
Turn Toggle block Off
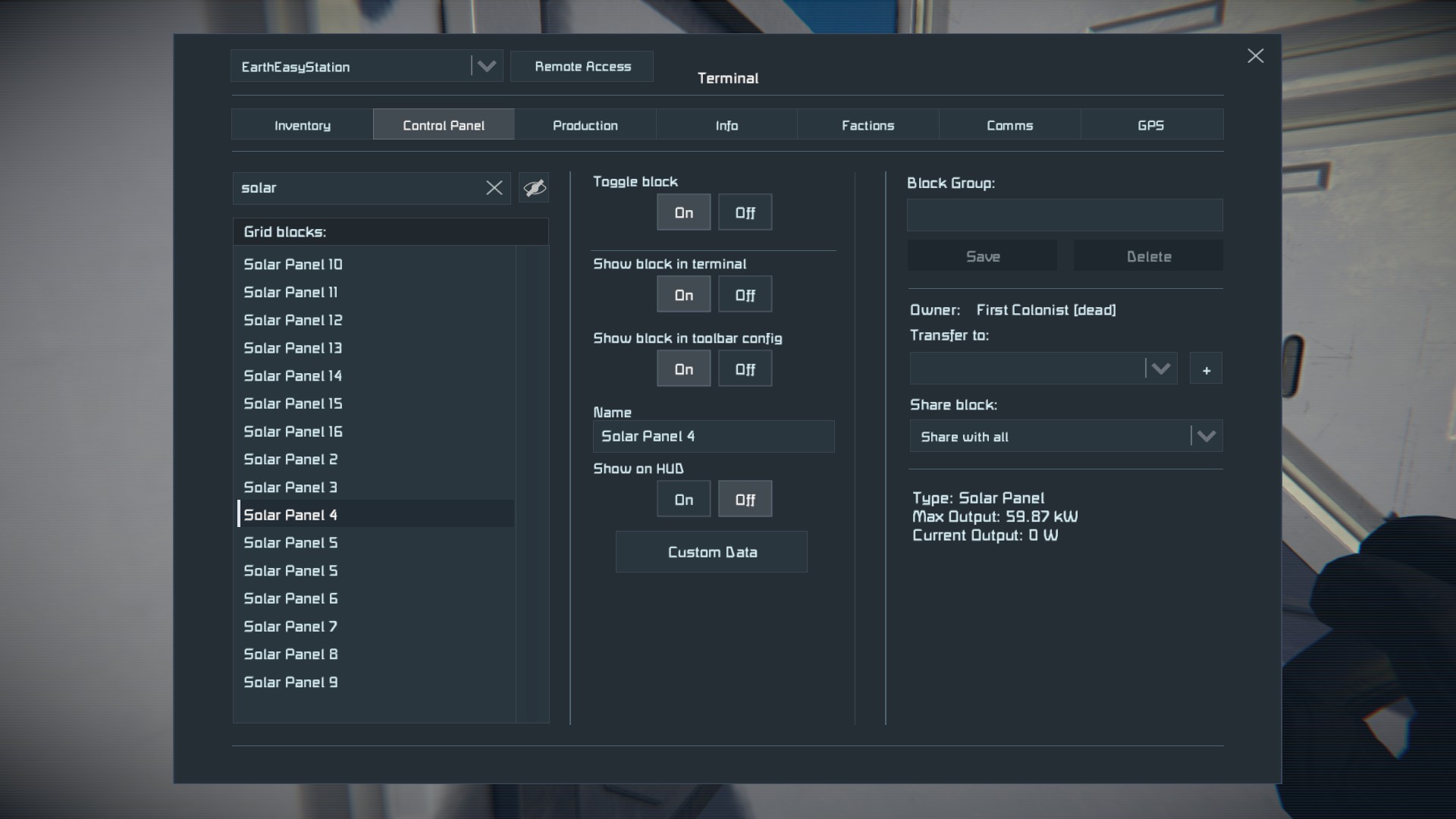(745, 213)
